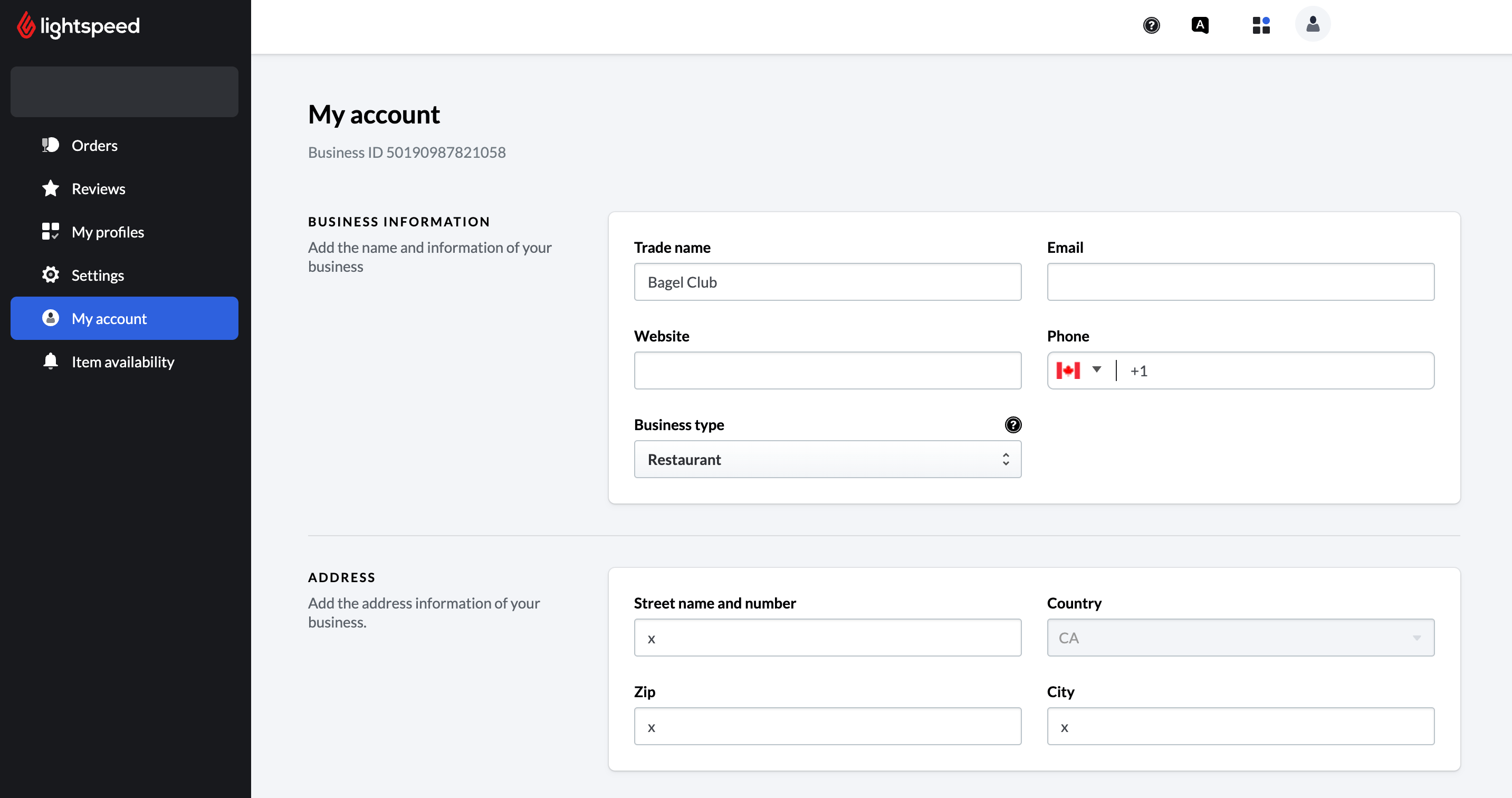Screen dimensions: 1512x798
Task: Click the location selector box above Orders
Action: click(124, 92)
